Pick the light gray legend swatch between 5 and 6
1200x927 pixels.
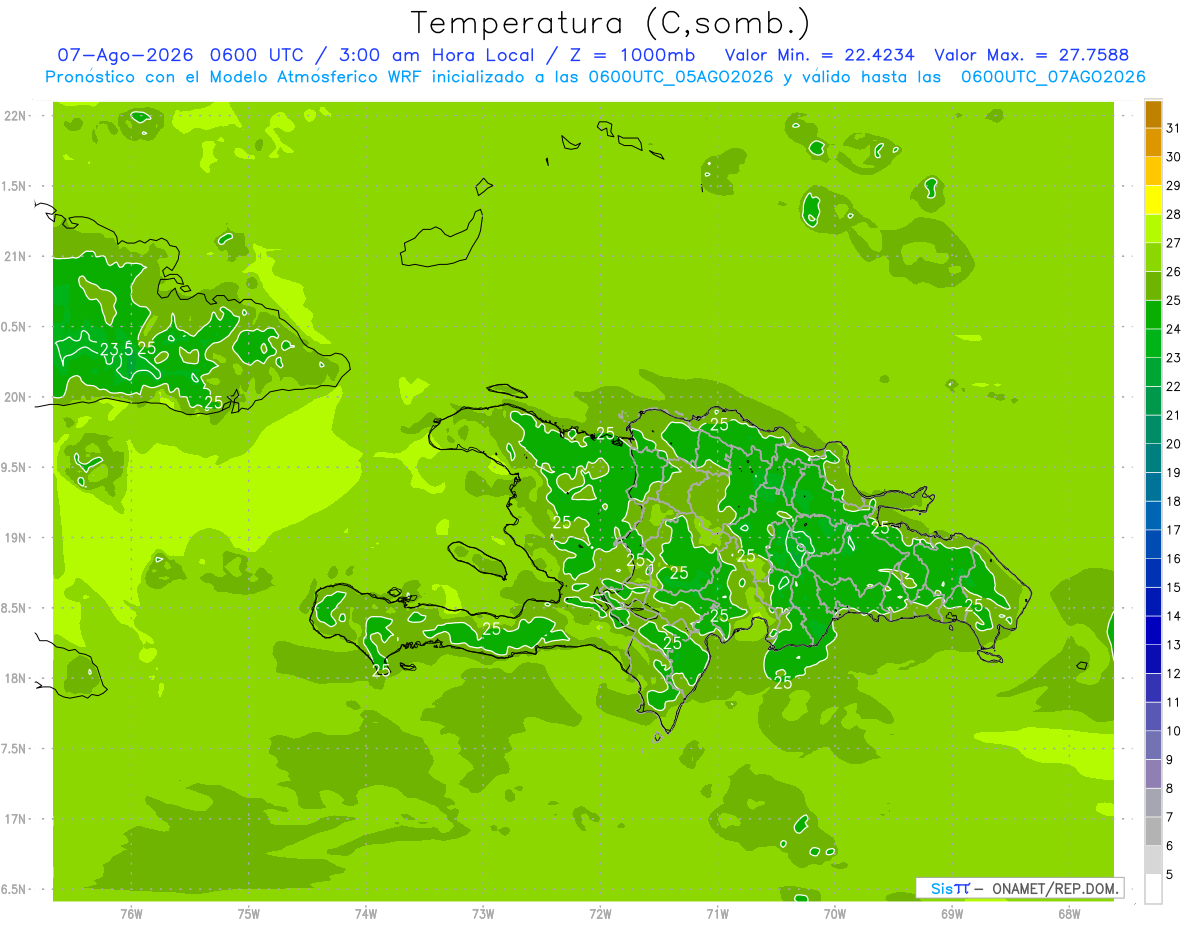coord(1153,859)
